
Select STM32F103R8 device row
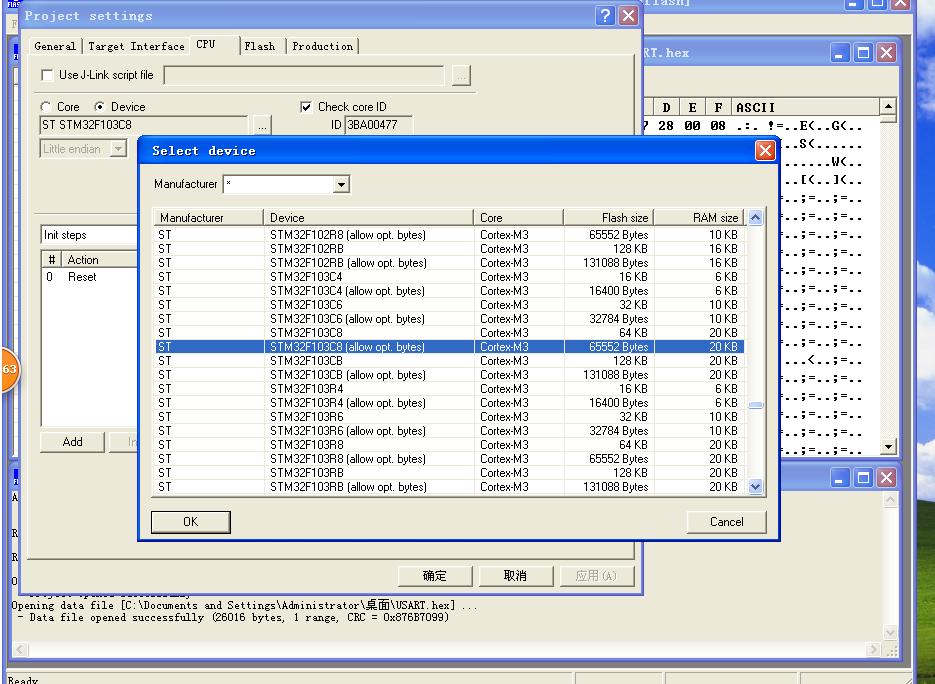(x=450, y=445)
